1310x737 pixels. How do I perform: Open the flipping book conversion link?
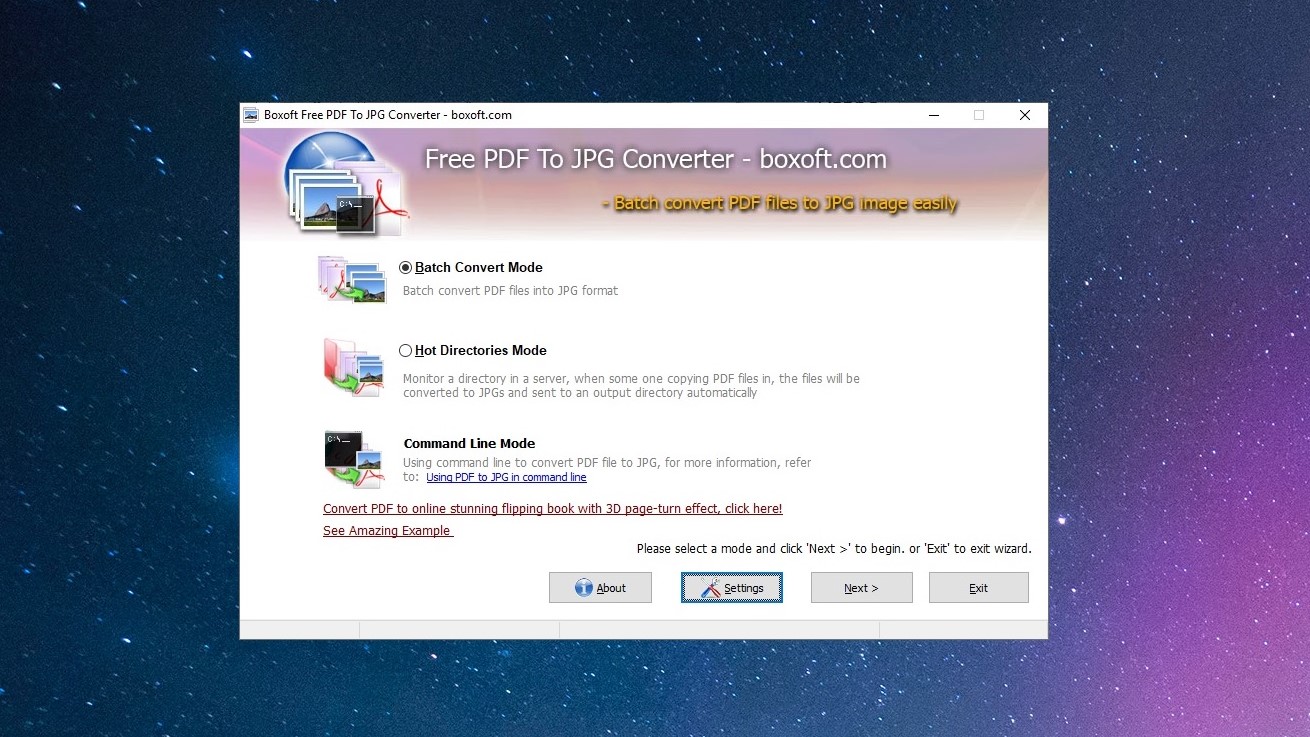click(552, 509)
